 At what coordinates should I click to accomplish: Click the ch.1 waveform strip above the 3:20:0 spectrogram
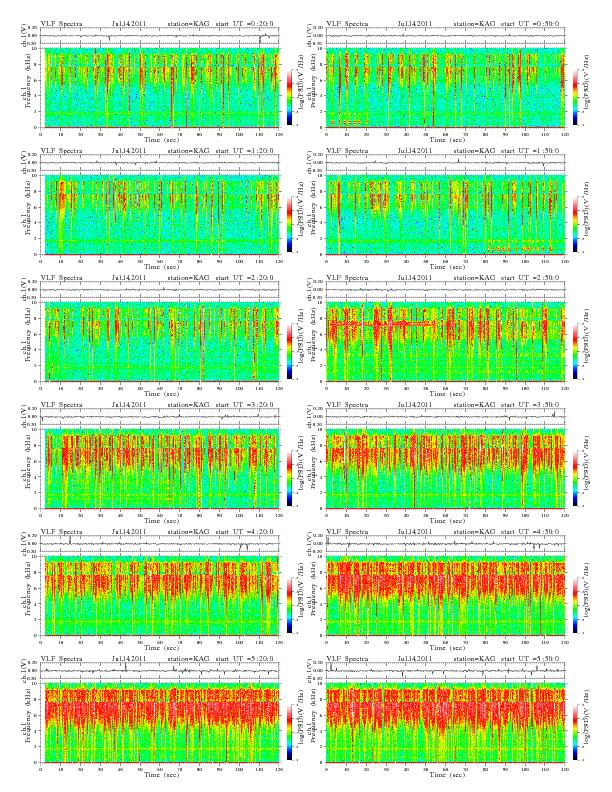pyautogui.click(x=160, y=417)
